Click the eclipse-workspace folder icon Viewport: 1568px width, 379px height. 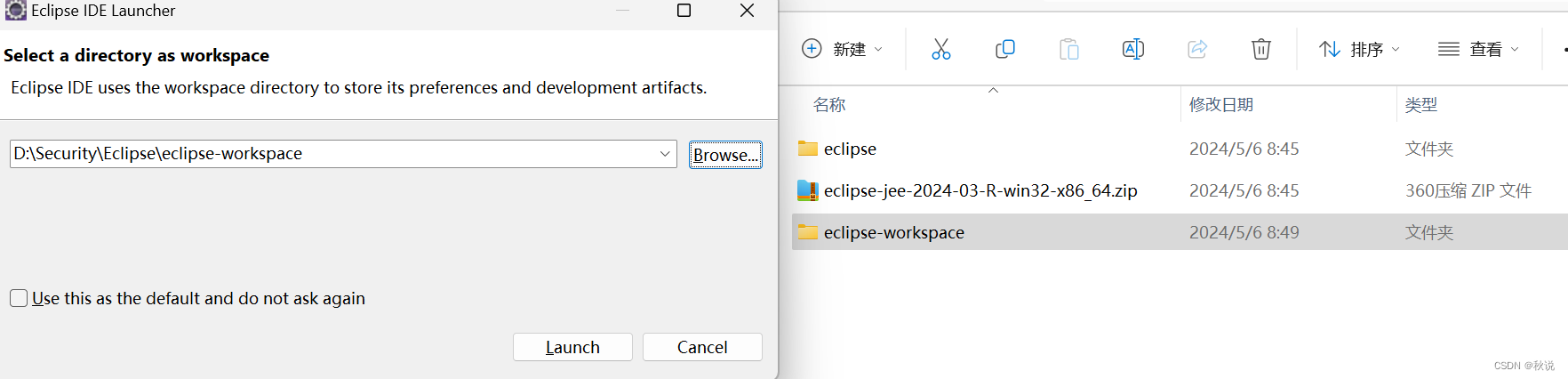[807, 232]
